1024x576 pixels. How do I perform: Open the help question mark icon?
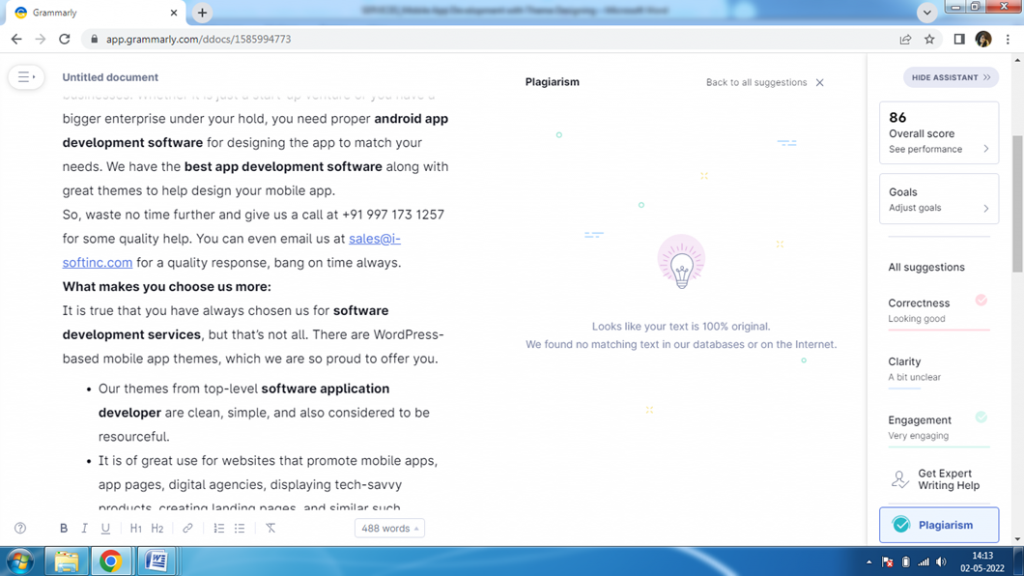click(20, 528)
